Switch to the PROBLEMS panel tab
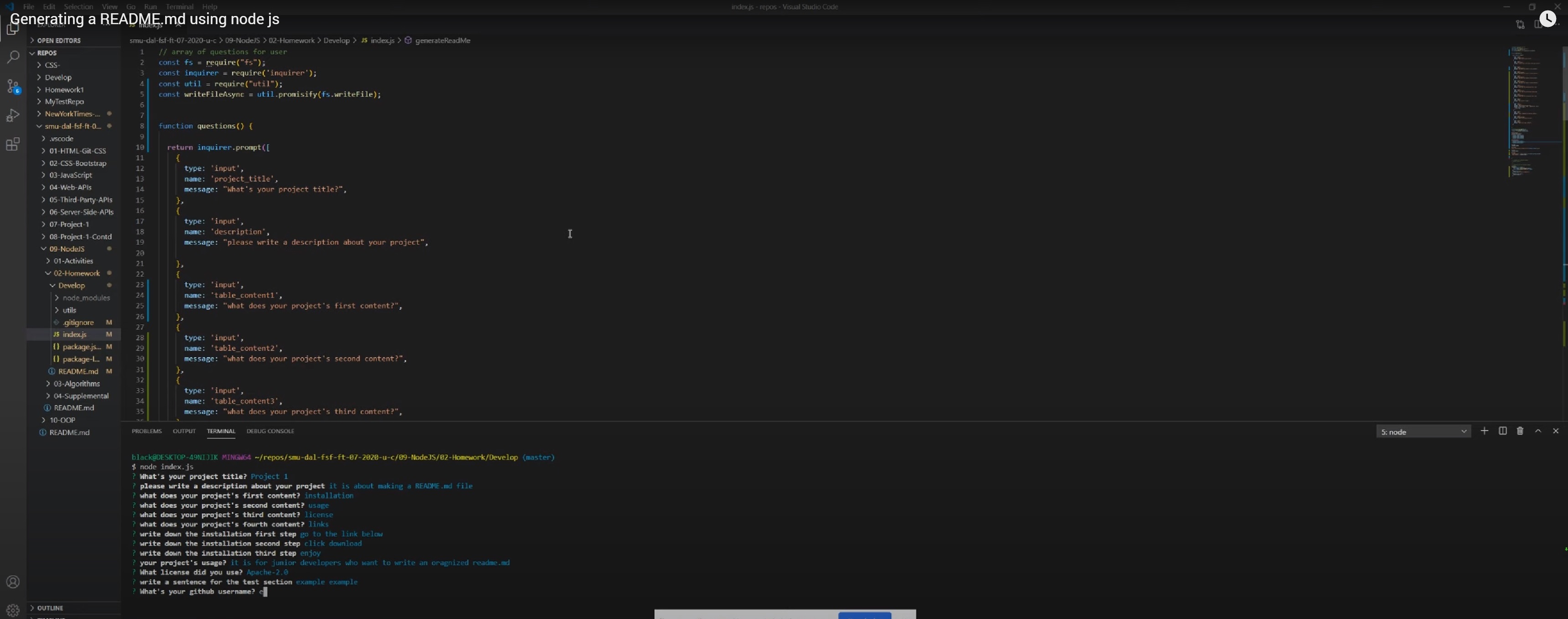 [x=147, y=431]
